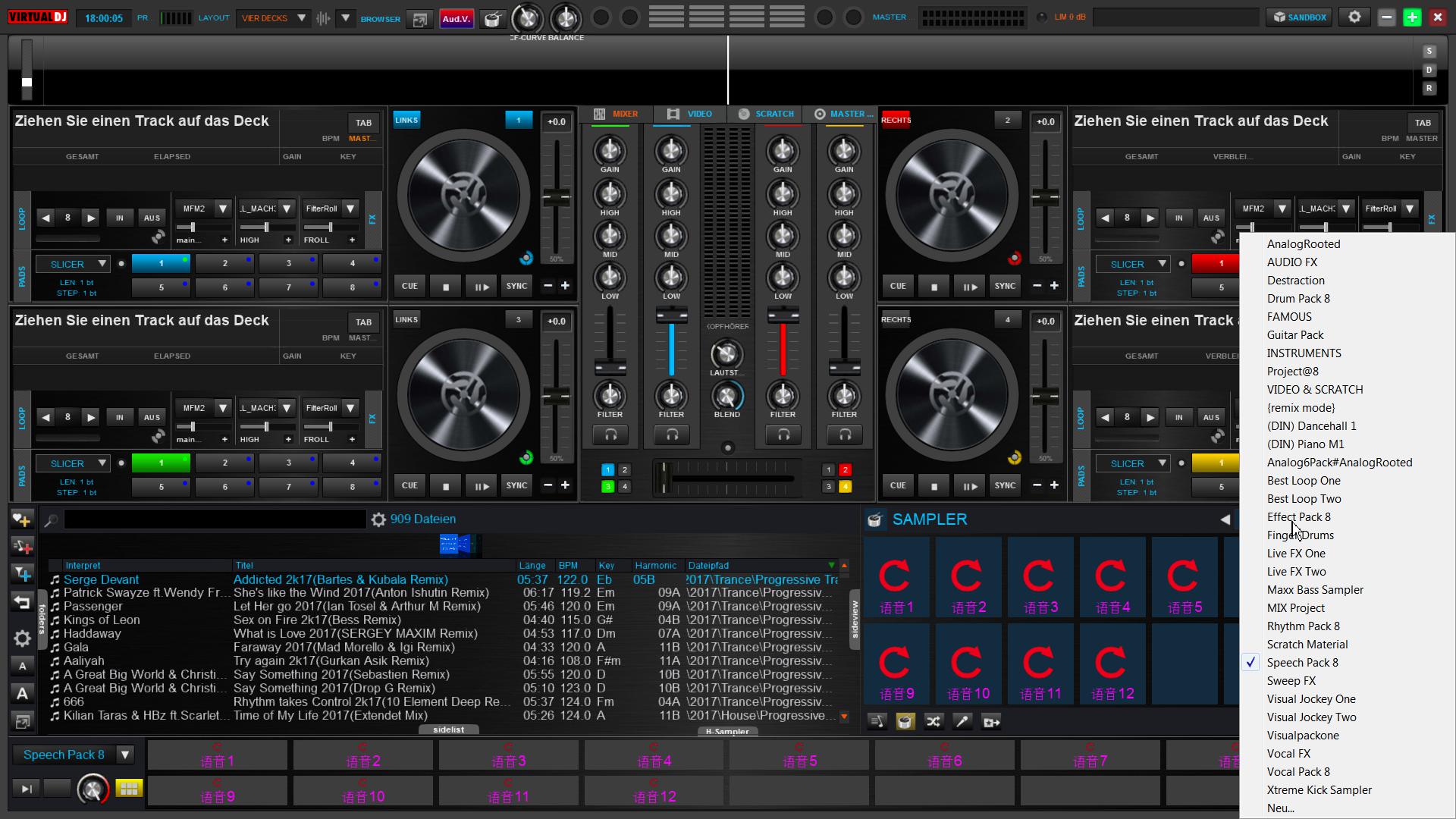Click the waveform icon in top toolbar
1456x819 pixels.
coord(324,18)
